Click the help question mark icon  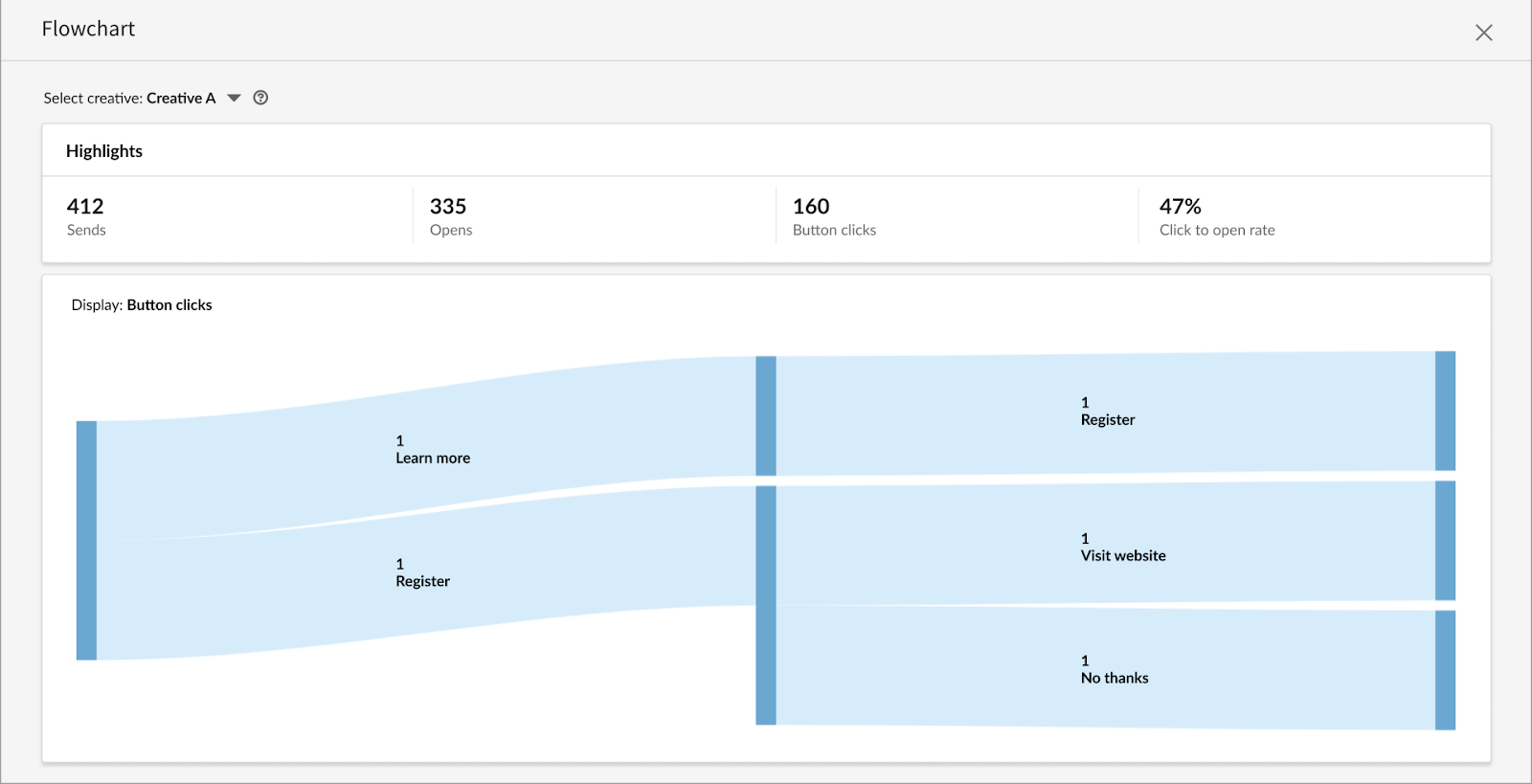pos(260,98)
